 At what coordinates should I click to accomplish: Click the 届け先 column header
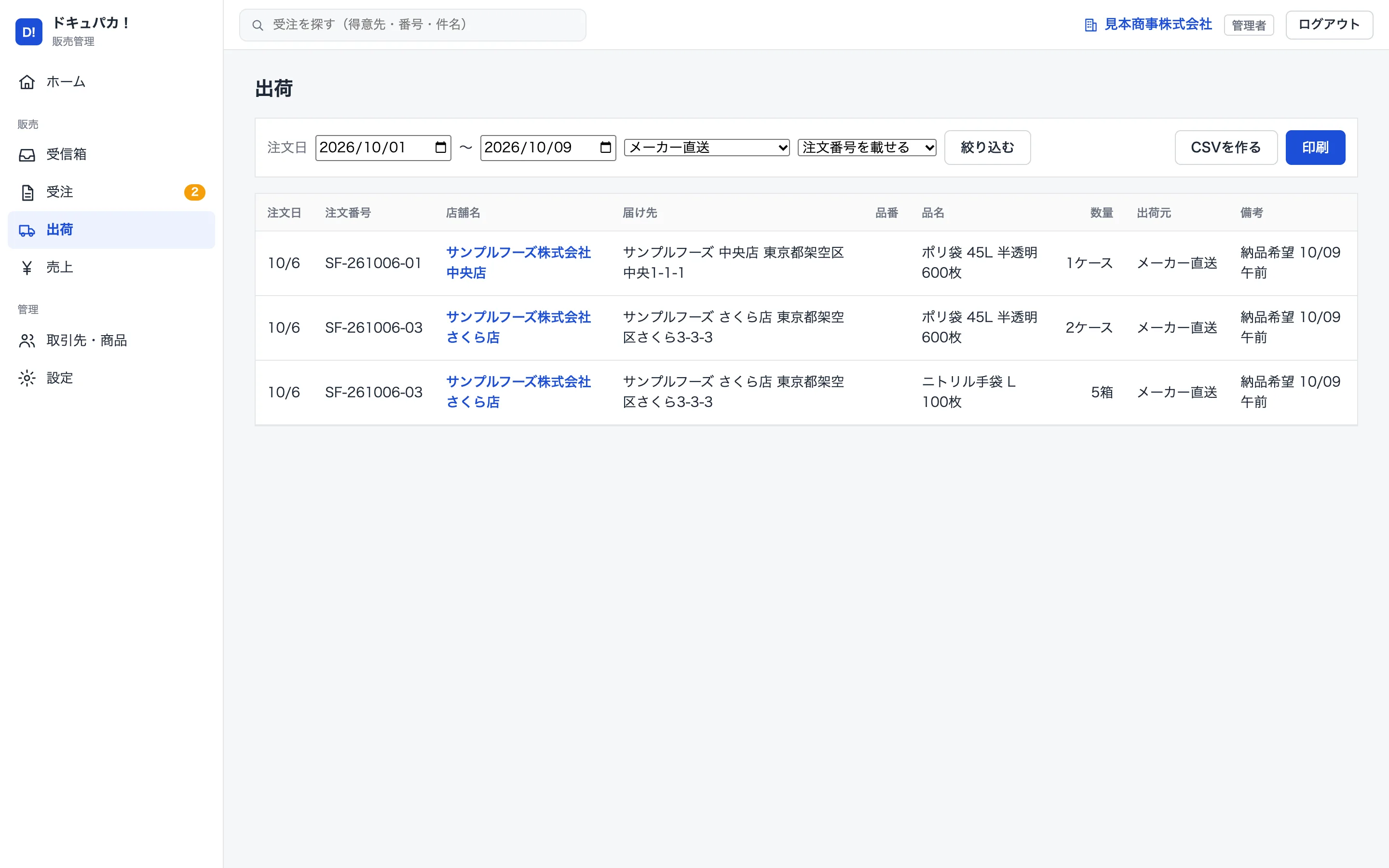coord(640,213)
